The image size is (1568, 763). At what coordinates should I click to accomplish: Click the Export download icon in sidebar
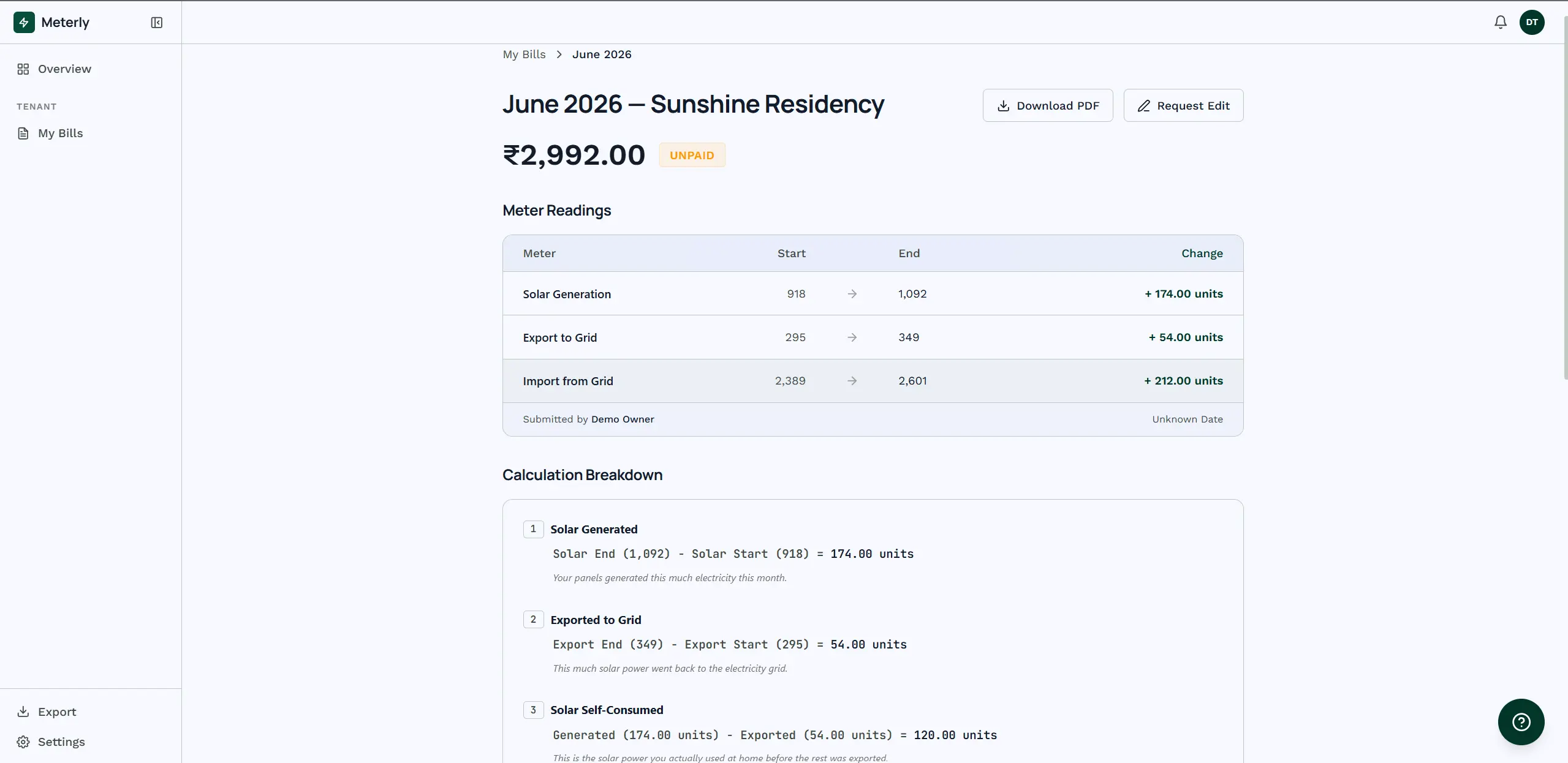tap(23, 712)
